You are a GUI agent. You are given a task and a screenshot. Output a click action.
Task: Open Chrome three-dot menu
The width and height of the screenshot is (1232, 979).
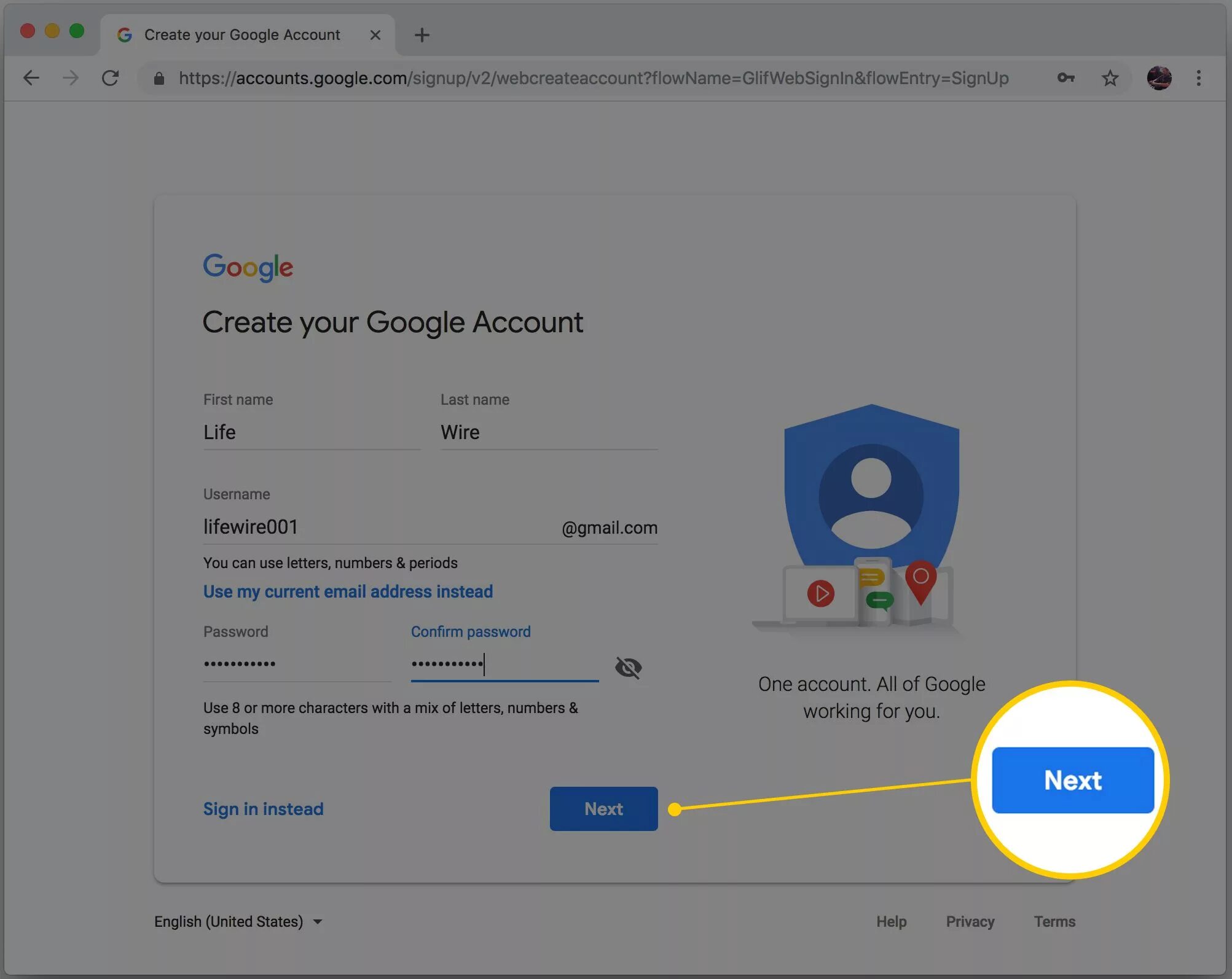[1198, 78]
